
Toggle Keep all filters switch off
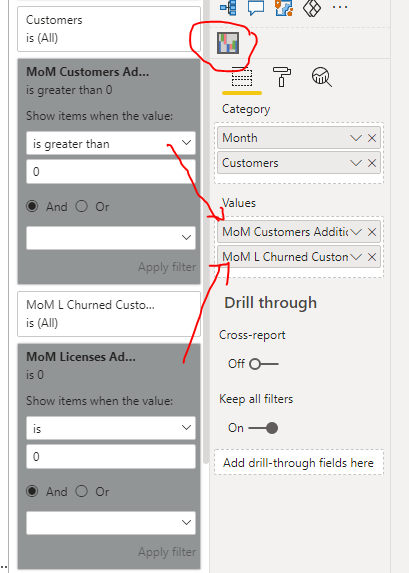click(x=264, y=428)
